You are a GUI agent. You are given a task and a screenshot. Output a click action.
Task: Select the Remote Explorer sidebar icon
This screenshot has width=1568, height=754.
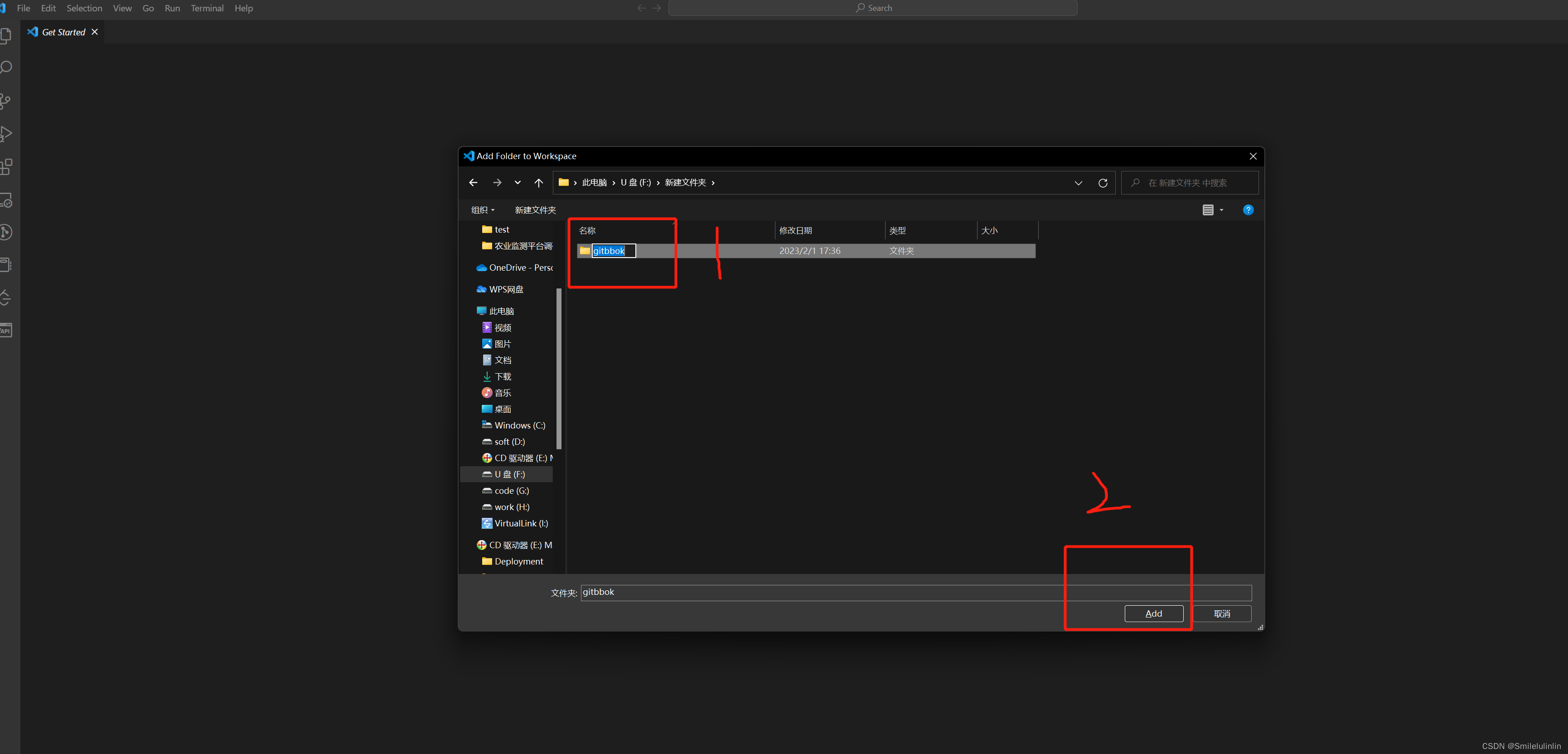(7, 200)
